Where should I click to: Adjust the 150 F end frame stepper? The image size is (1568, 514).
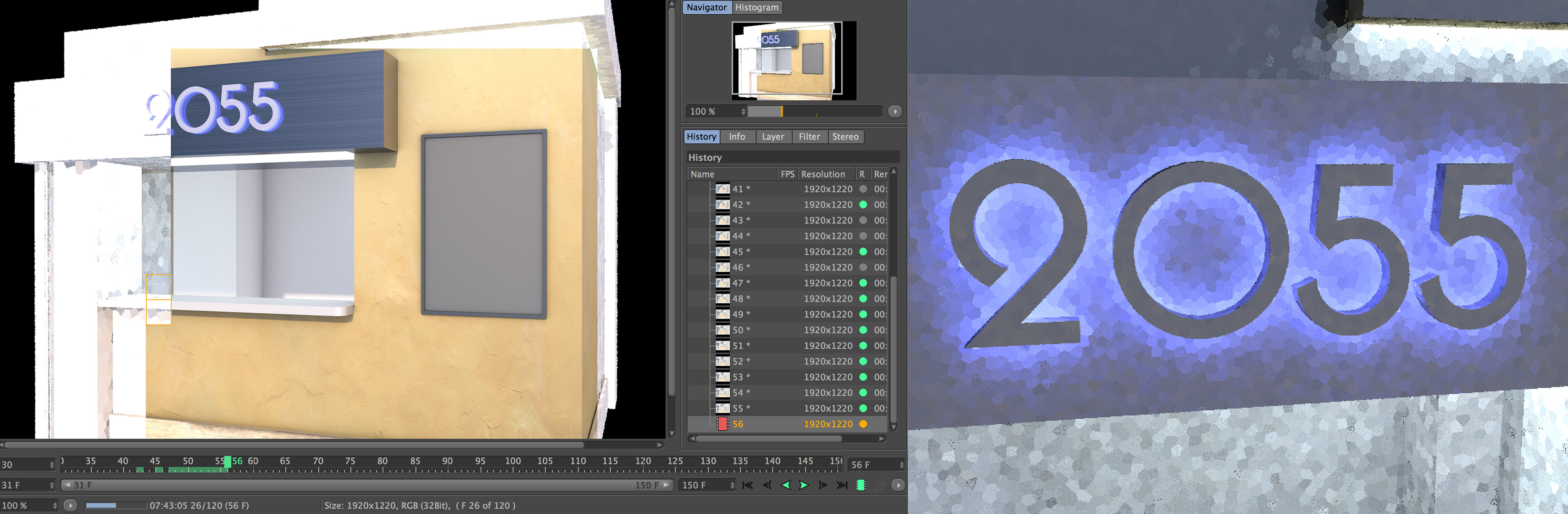click(x=732, y=485)
